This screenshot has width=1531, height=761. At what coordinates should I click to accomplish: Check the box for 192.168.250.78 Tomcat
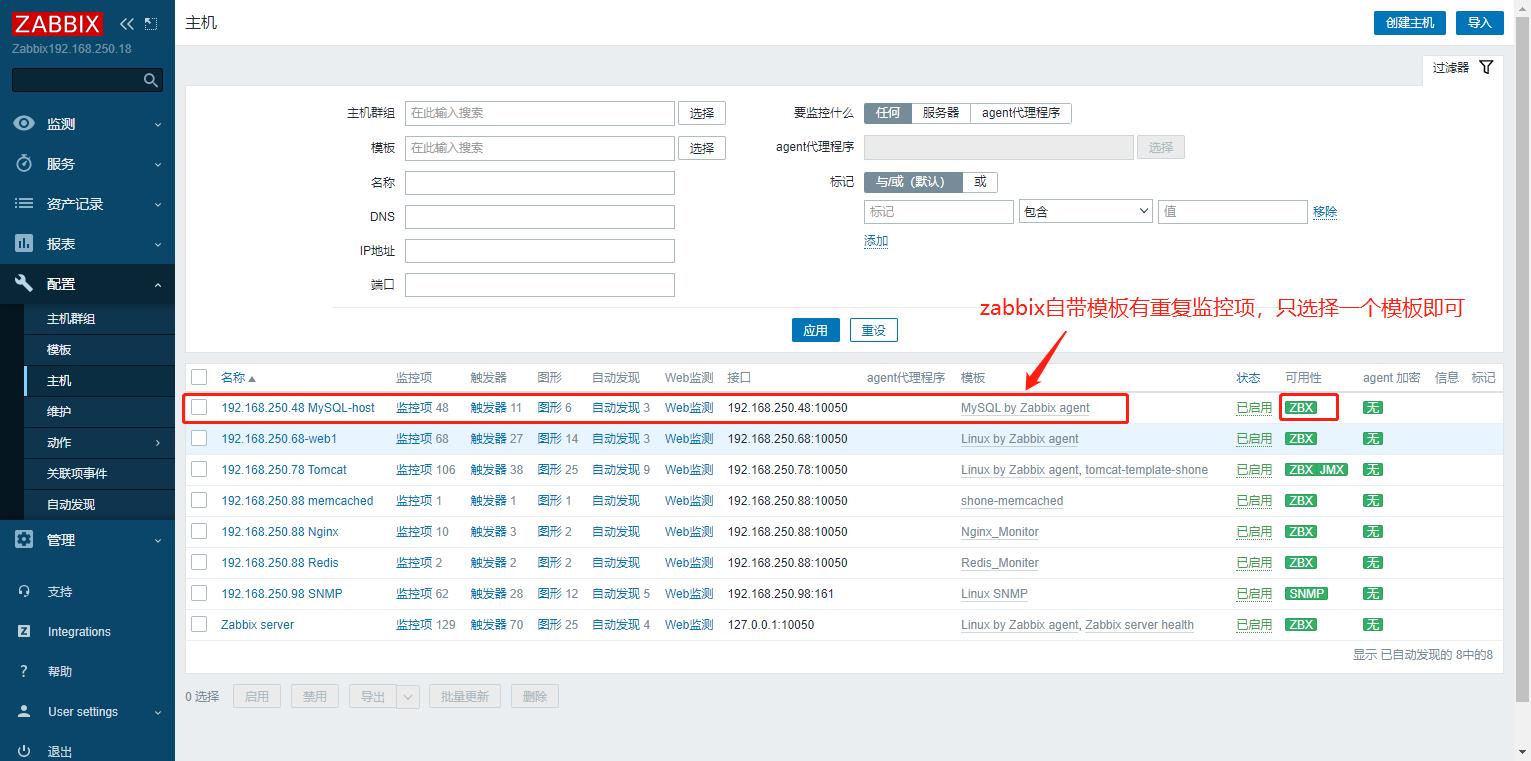click(x=199, y=469)
